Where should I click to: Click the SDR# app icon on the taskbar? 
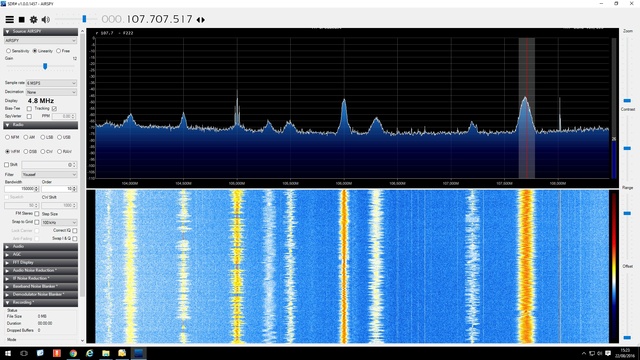click(138, 353)
